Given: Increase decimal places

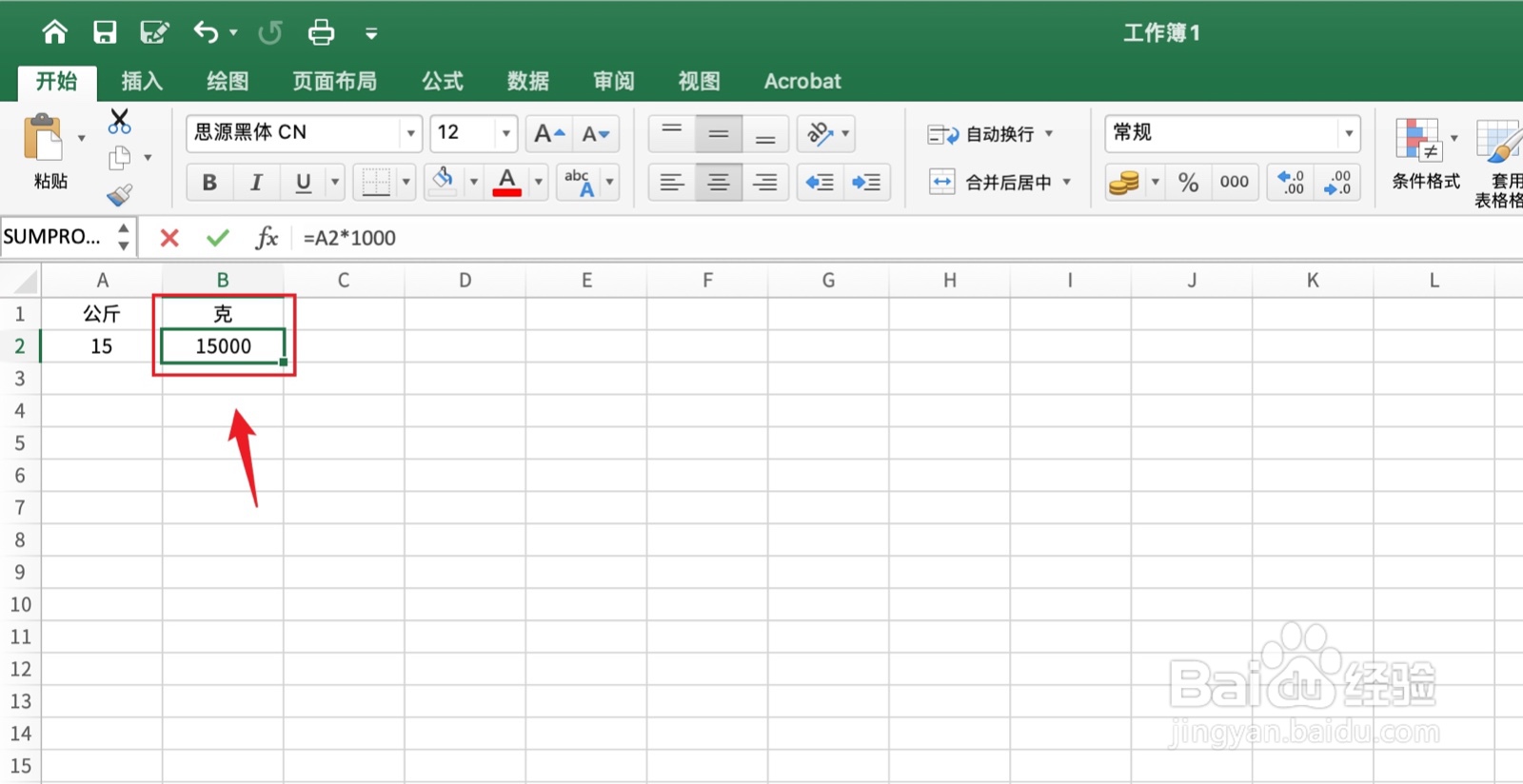Looking at the screenshot, I should pos(1291,182).
